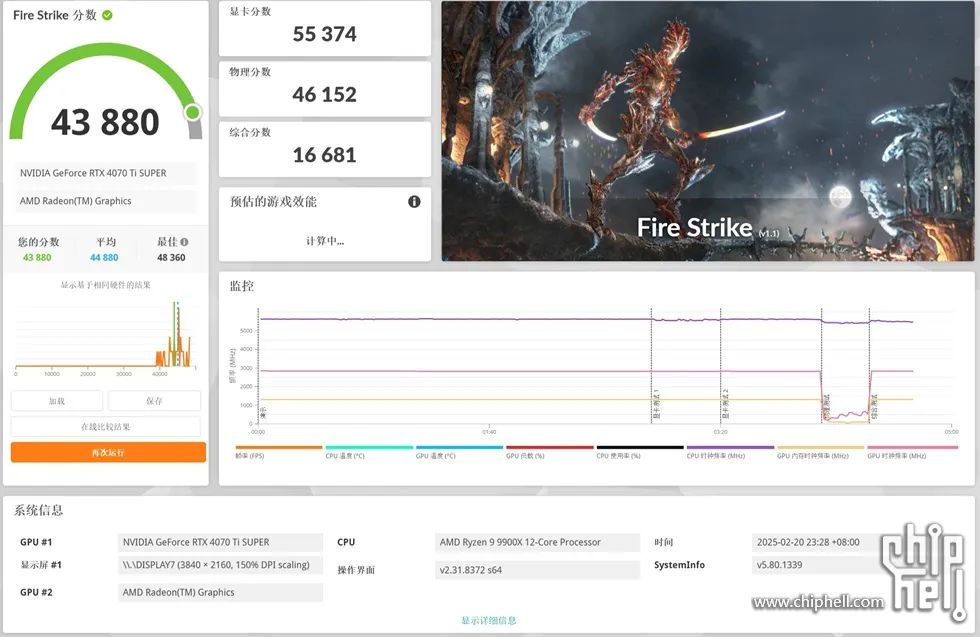Screen dimensions: 980x637
Task: Click the Fire Strike scene preview image
Action: (708, 131)
